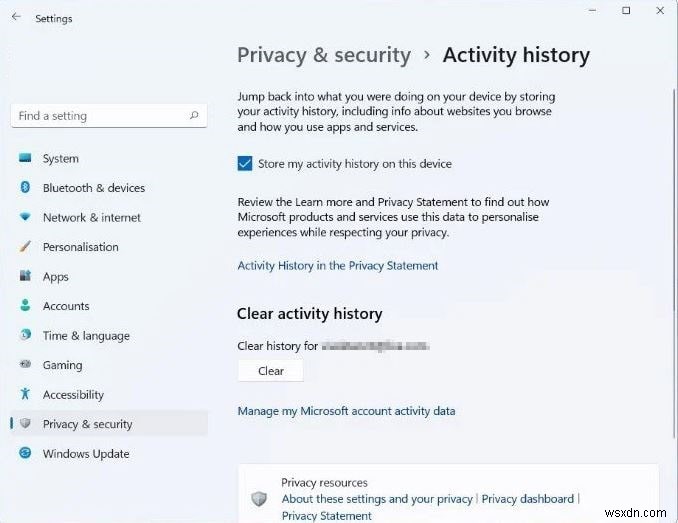Open the Privacy Statement link under resources
Viewport: 678px width, 523px height.
[x=326, y=516]
